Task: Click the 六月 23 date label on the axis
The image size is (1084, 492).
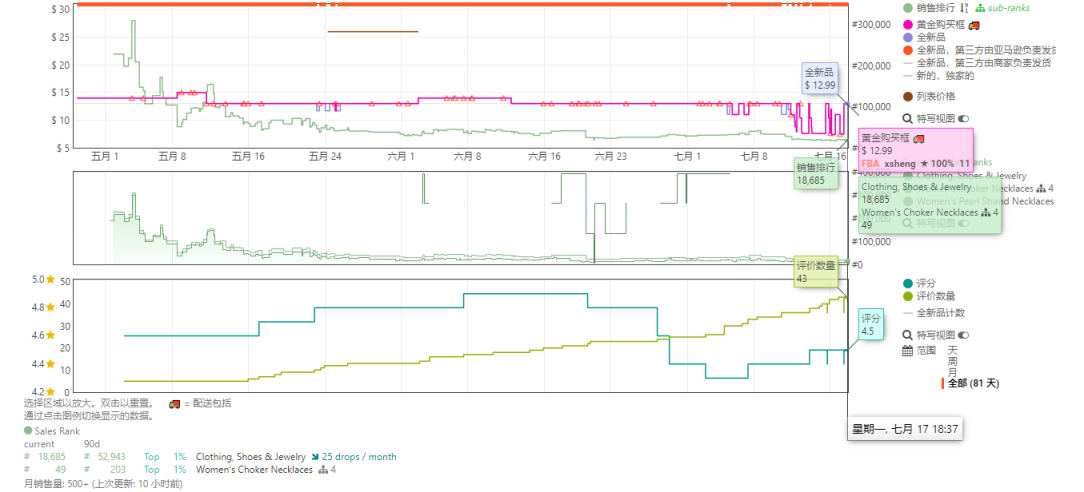Action: (x=610, y=157)
